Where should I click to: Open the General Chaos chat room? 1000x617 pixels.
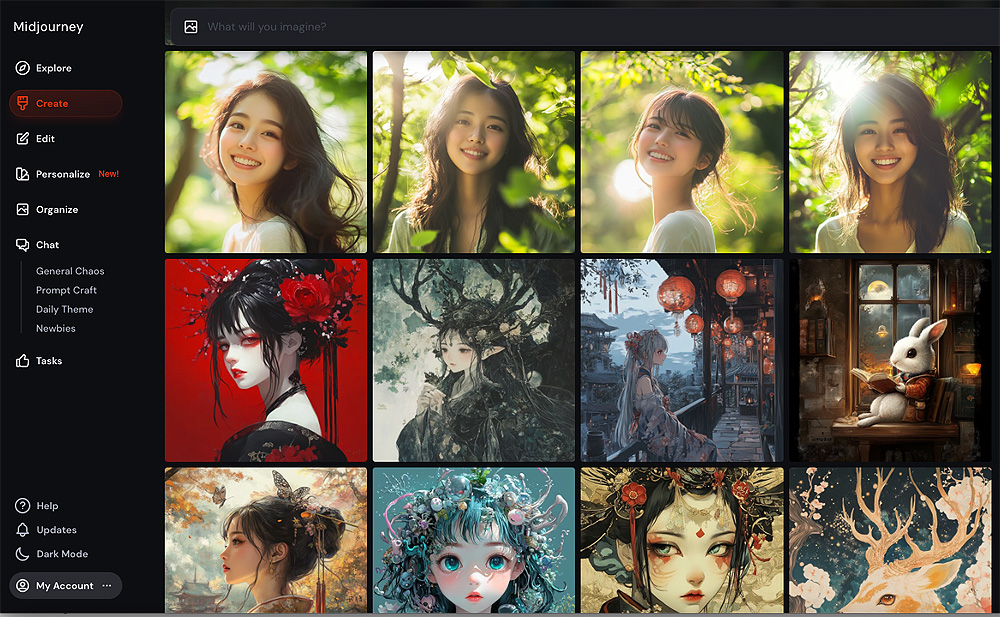(70, 271)
